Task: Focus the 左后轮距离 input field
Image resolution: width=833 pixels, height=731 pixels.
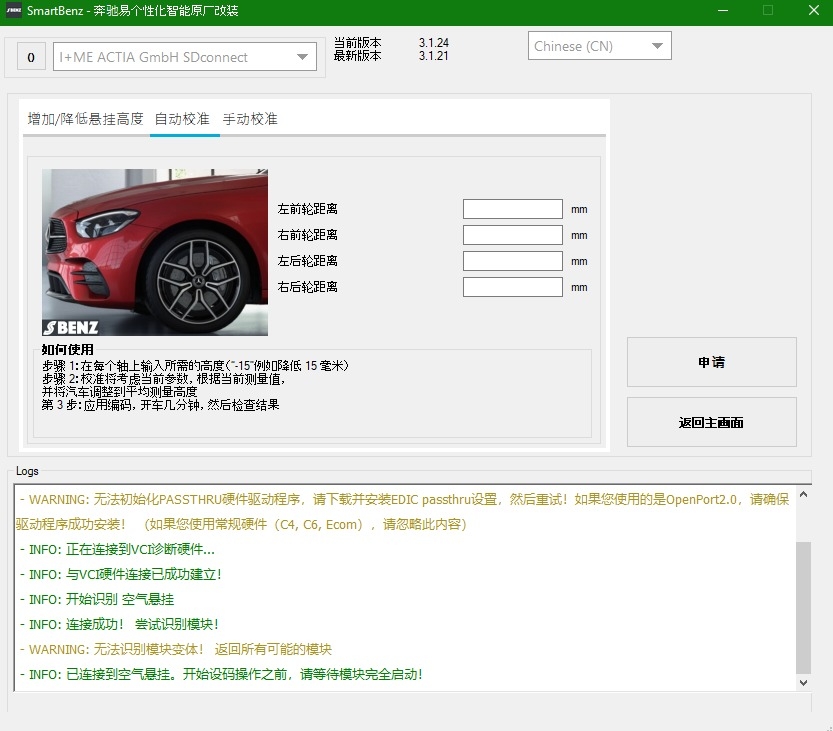Action: point(513,261)
